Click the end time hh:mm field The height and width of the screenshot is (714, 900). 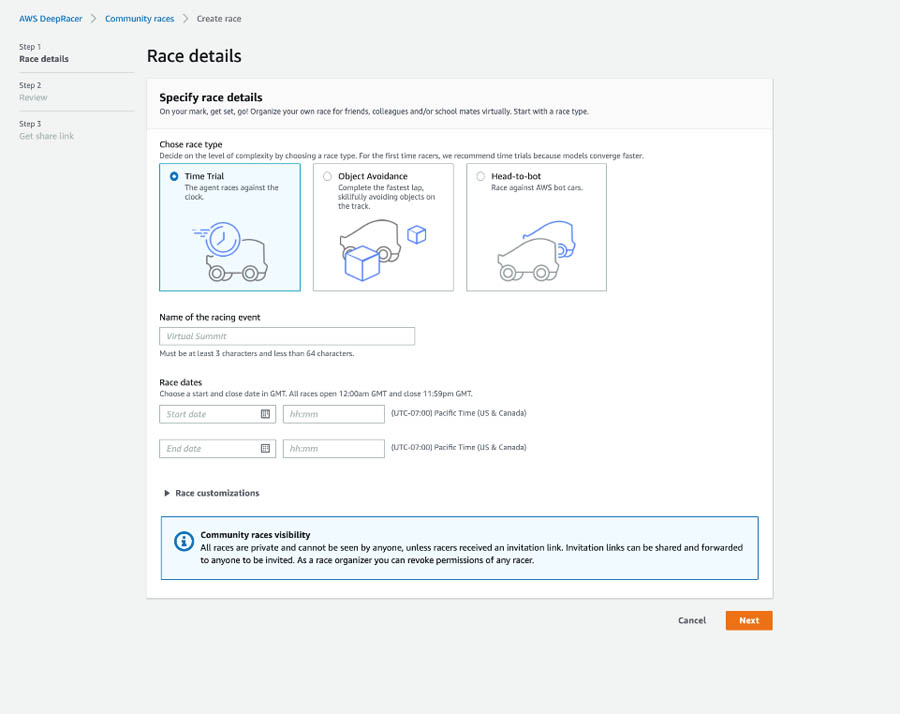click(333, 448)
